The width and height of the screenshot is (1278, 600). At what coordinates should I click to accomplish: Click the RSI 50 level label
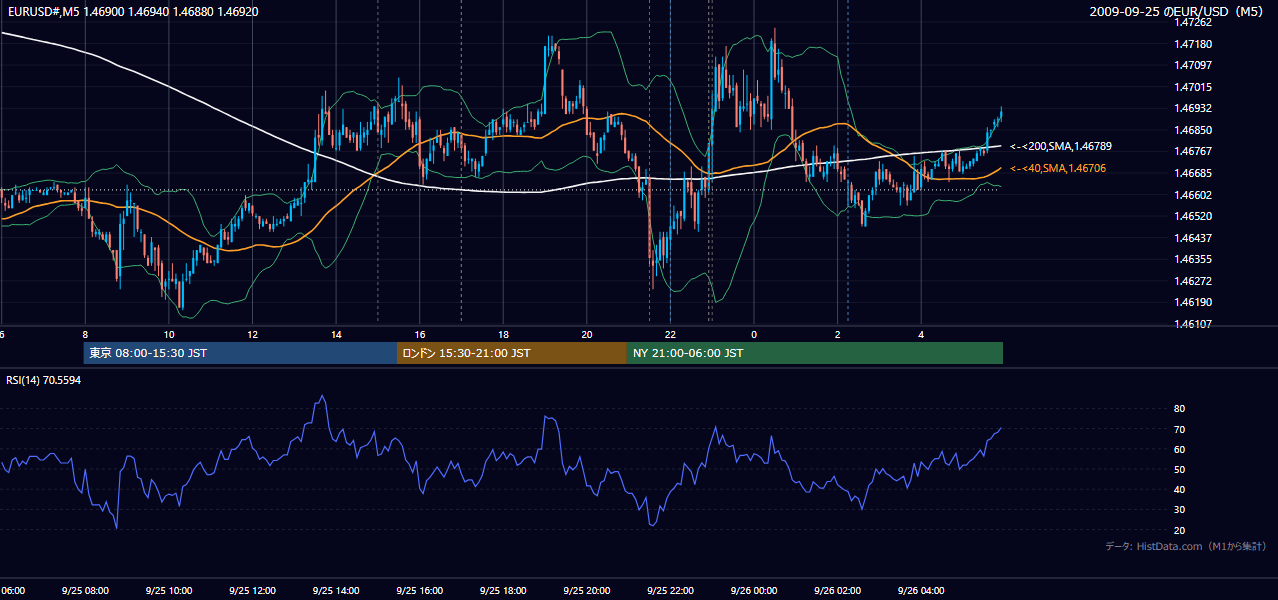click(1179, 469)
